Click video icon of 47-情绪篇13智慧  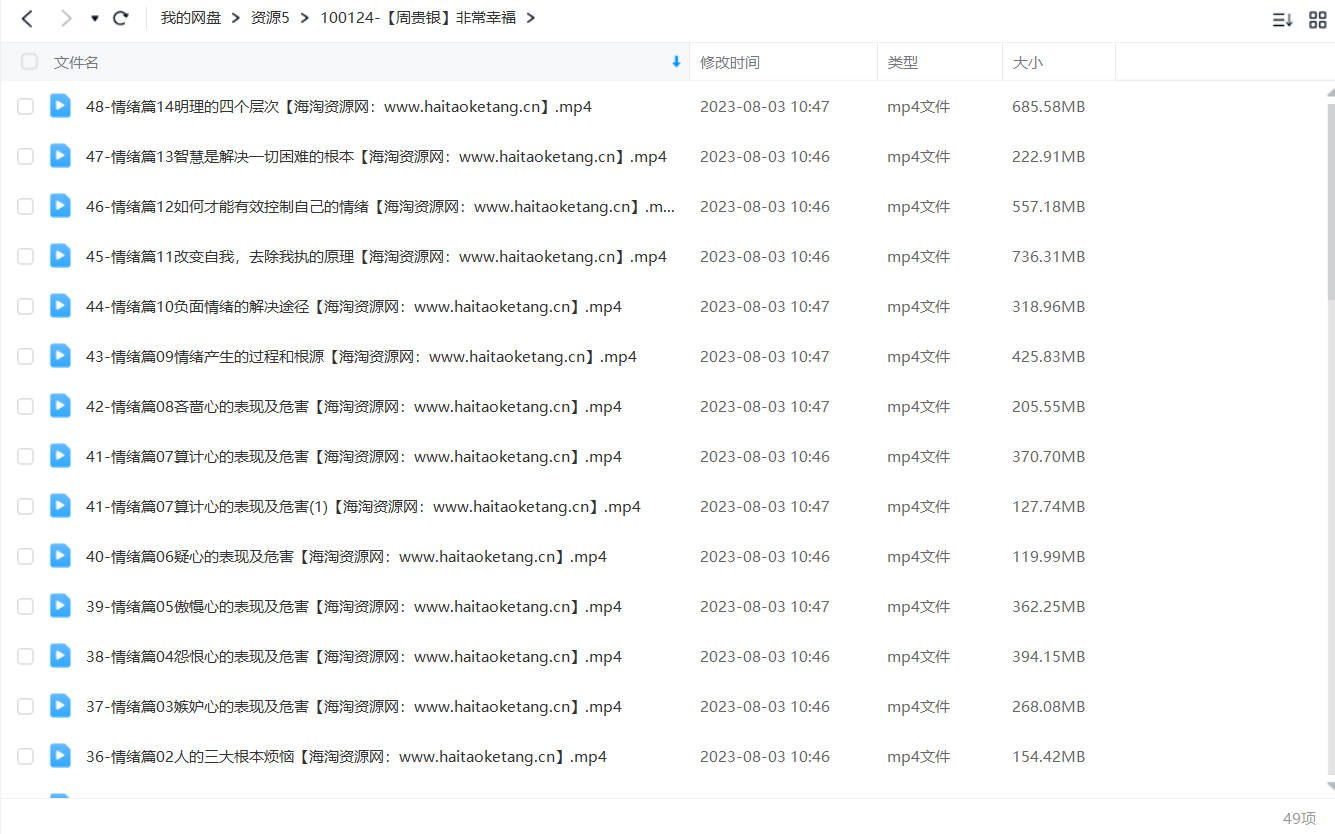click(x=61, y=155)
